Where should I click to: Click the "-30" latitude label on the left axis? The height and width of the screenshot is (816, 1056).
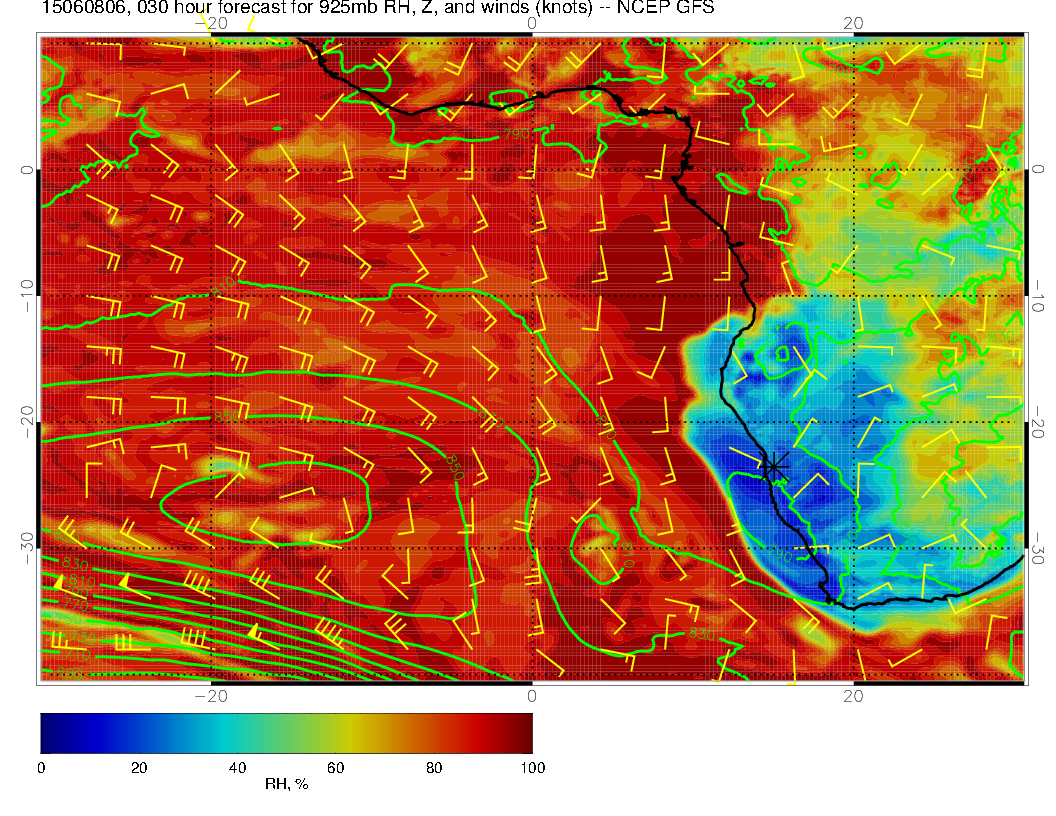(27, 548)
